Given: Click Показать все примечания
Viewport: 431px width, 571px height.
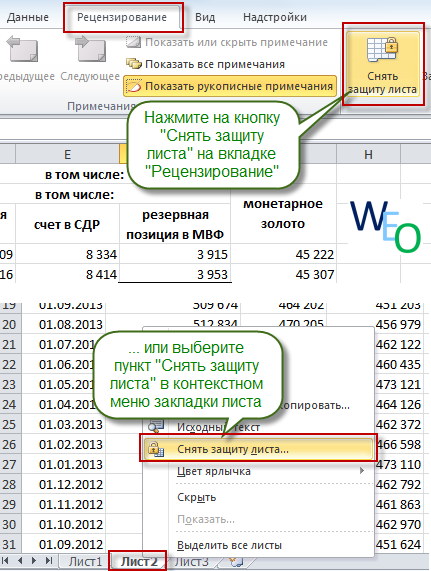Looking at the screenshot, I should pos(205,64).
